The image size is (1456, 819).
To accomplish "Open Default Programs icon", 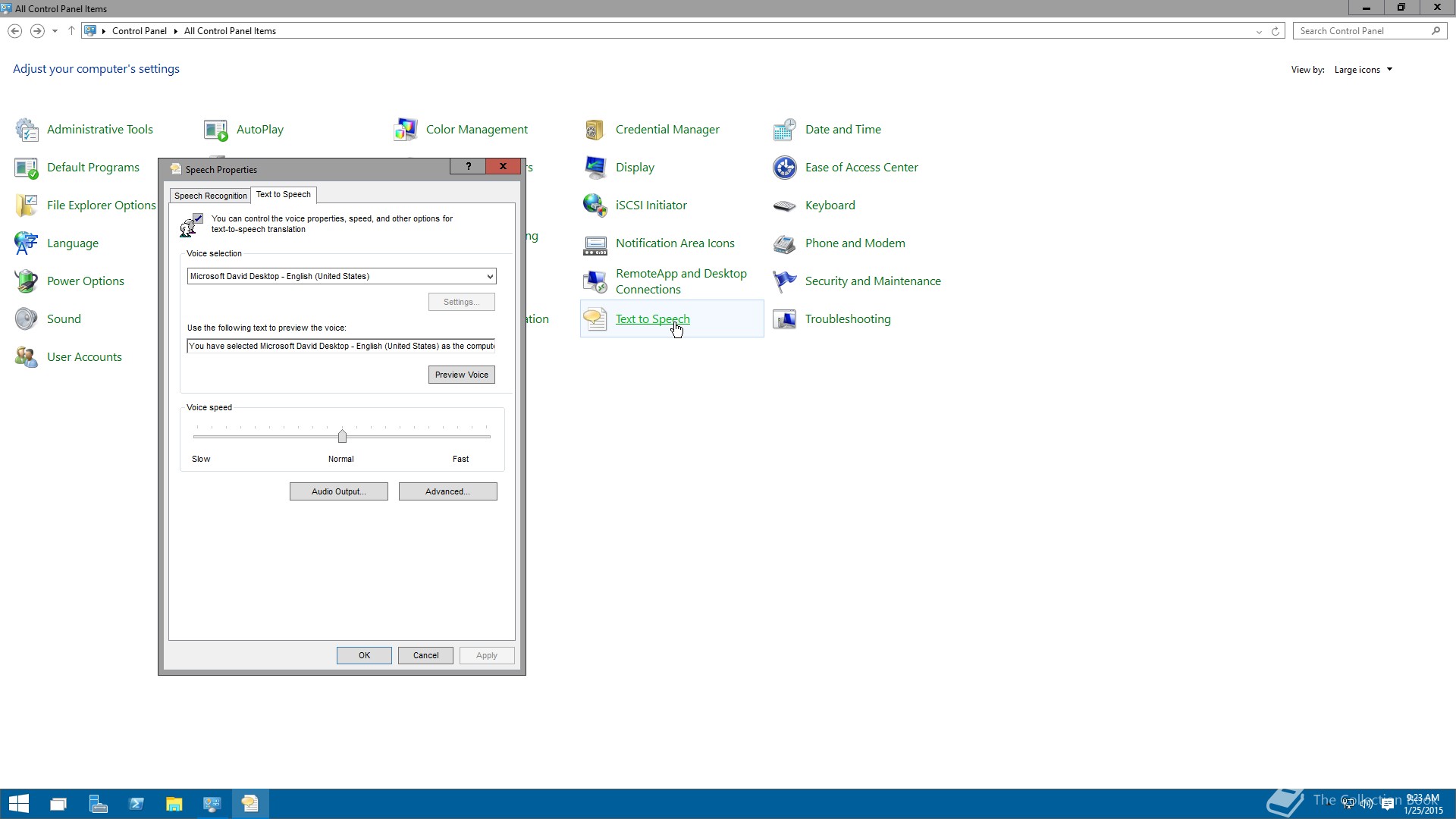I will 27,168.
